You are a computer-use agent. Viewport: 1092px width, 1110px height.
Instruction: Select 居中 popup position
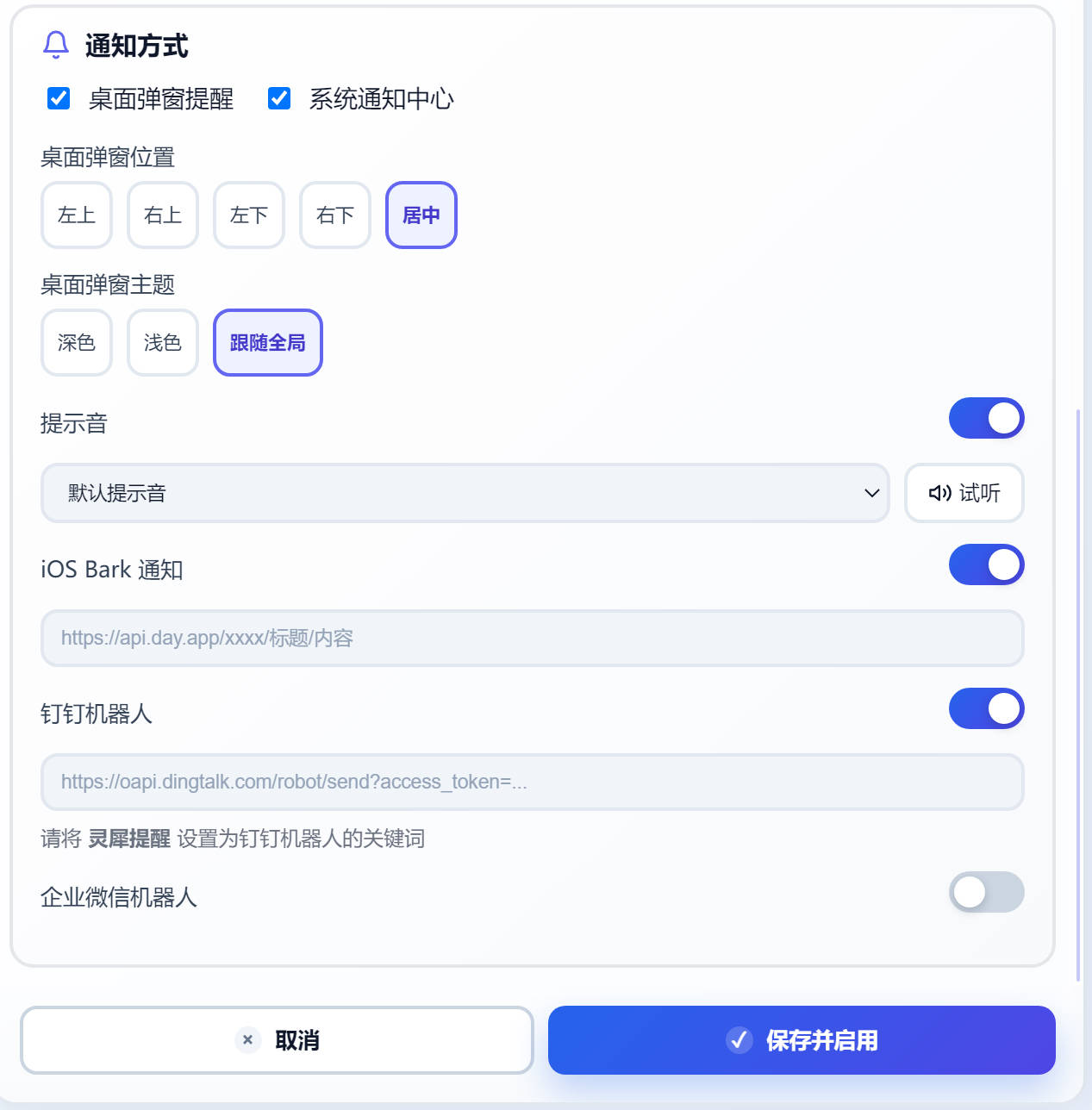421,215
